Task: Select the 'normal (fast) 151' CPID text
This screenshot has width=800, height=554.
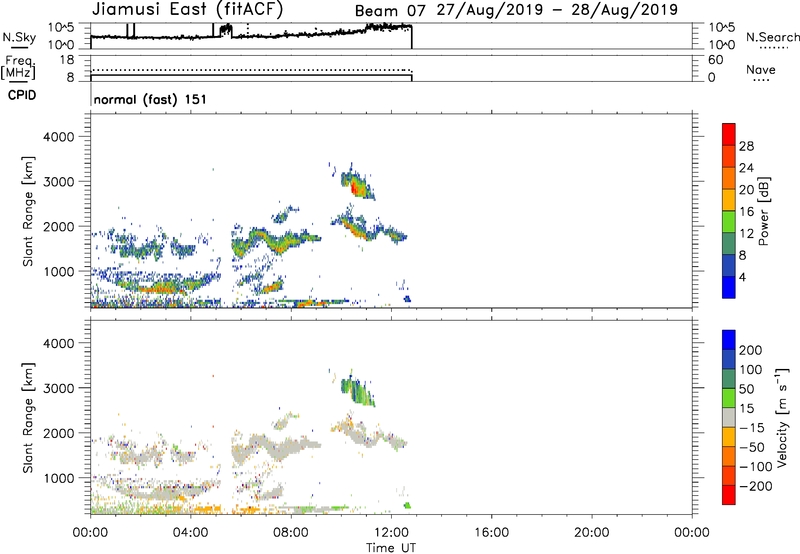Action: [150, 99]
